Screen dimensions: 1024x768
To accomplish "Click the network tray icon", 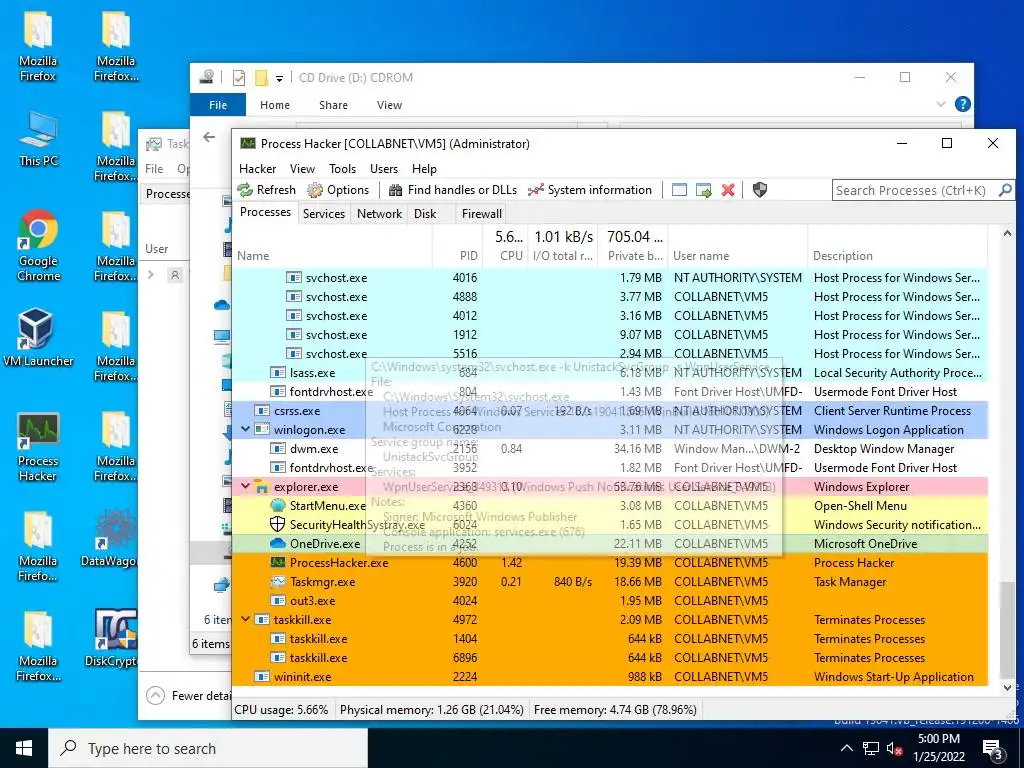I will click(871, 748).
